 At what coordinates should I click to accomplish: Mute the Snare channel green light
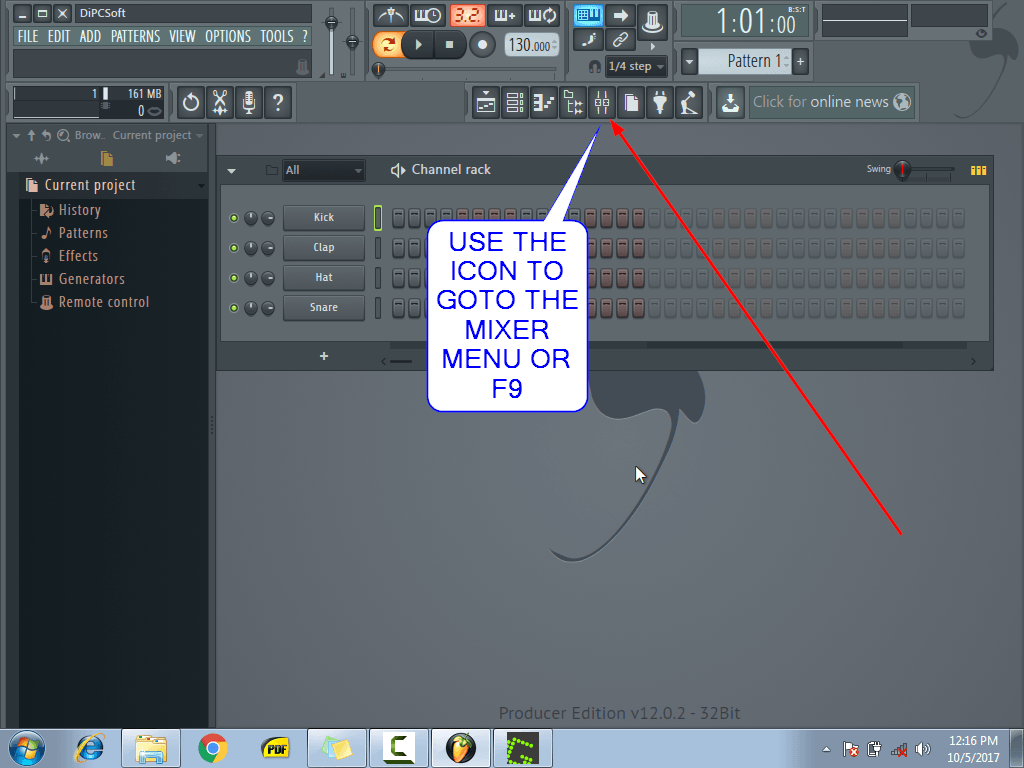(234, 308)
